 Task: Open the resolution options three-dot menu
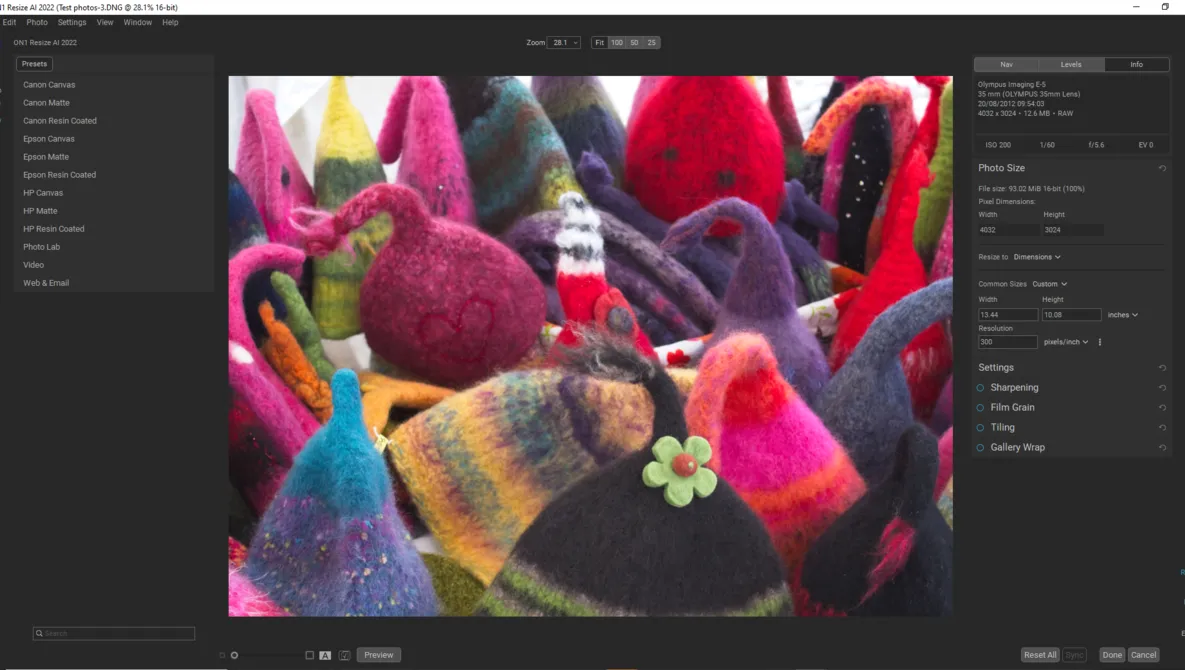click(1100, 342)
